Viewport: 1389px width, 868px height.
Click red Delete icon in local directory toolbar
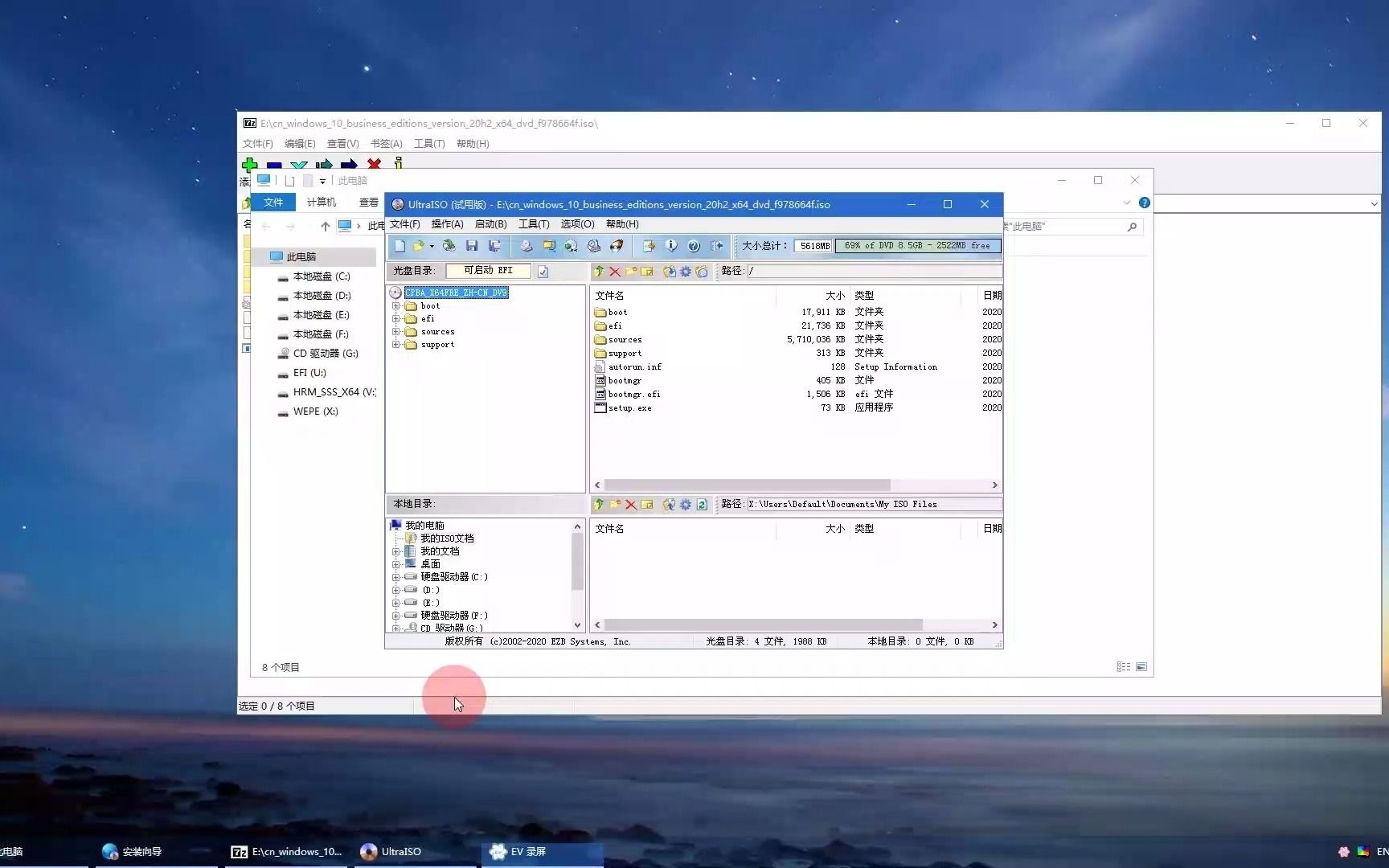point(631,505)
